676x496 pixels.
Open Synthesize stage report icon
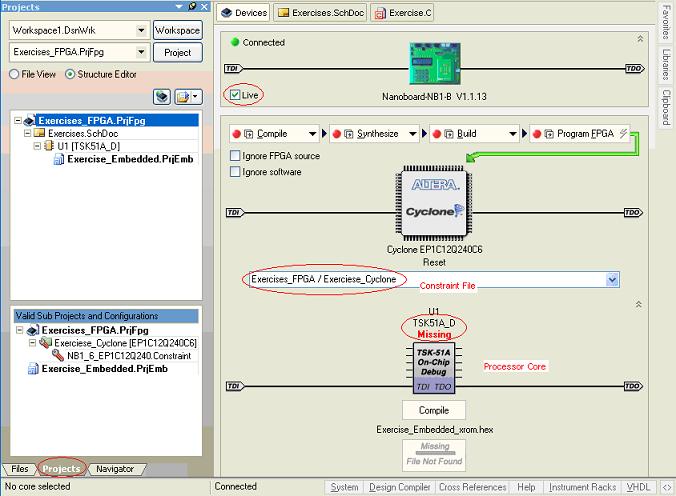[x=349, y=134]
